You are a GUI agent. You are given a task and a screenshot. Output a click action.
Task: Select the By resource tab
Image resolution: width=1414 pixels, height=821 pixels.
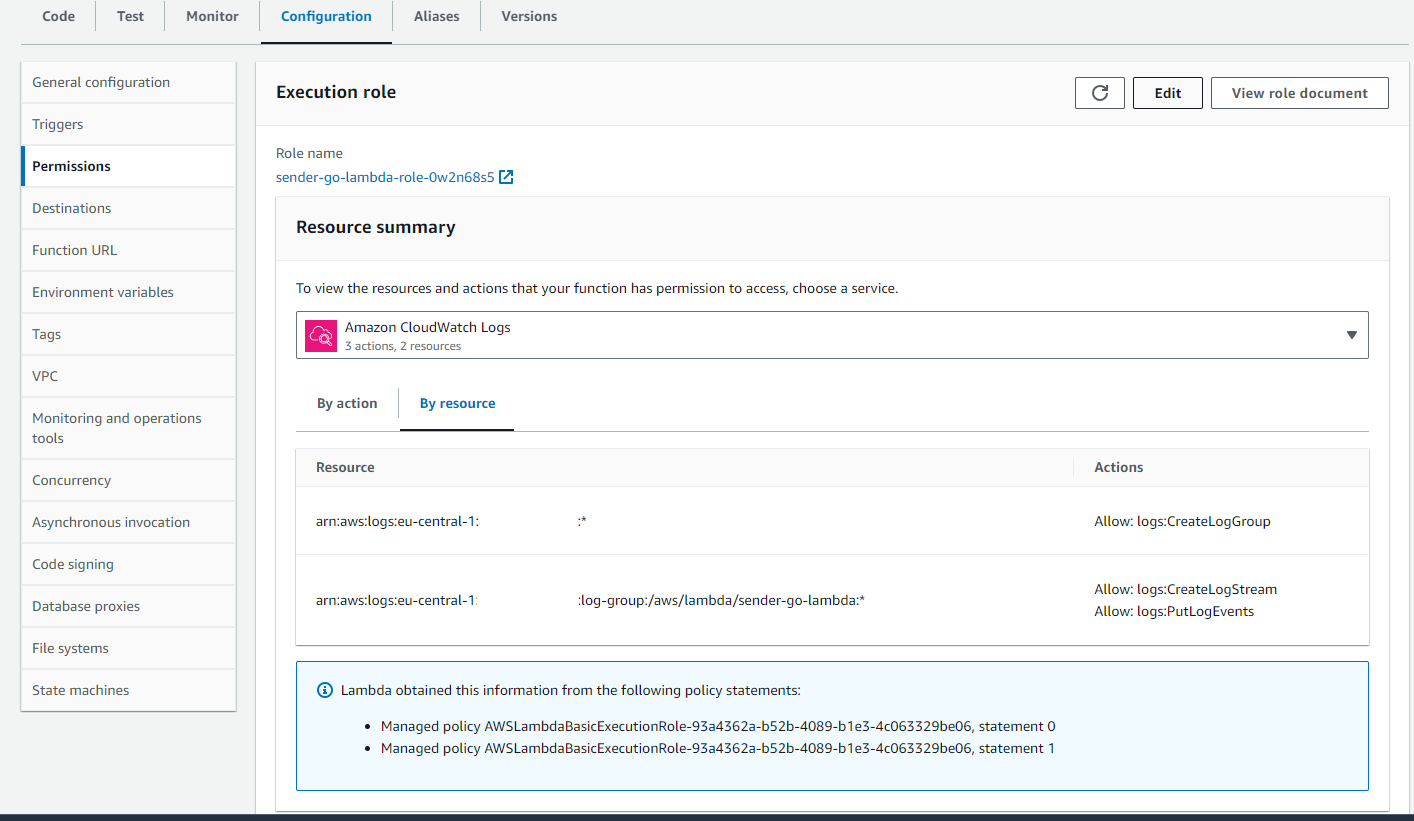[457, 404]
